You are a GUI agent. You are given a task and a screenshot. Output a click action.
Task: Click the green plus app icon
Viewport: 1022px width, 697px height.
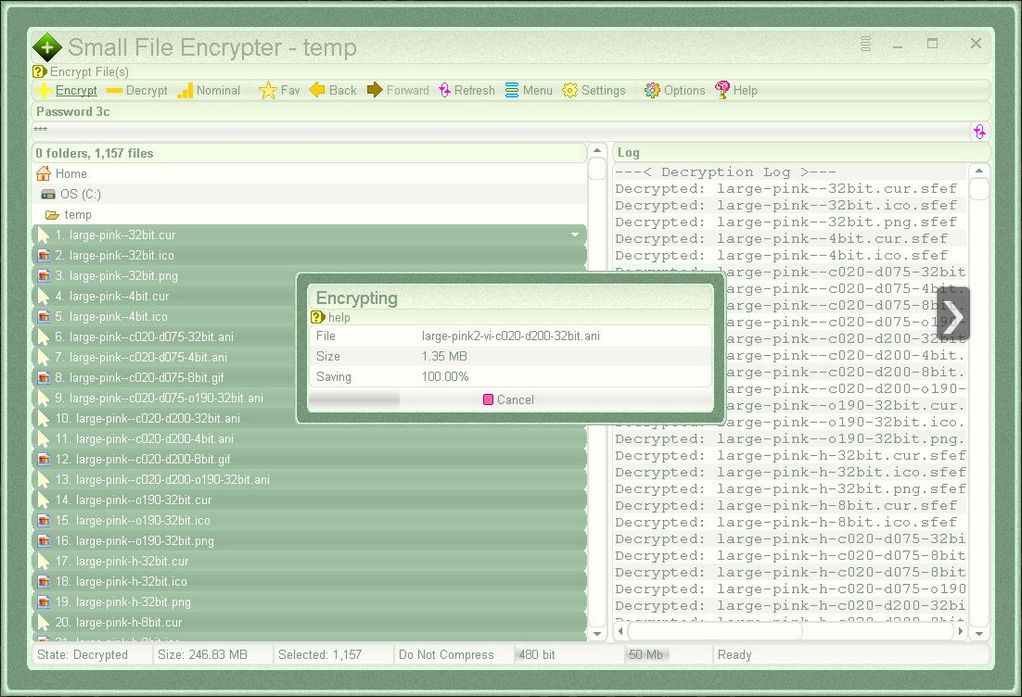[x=47, y=47]
